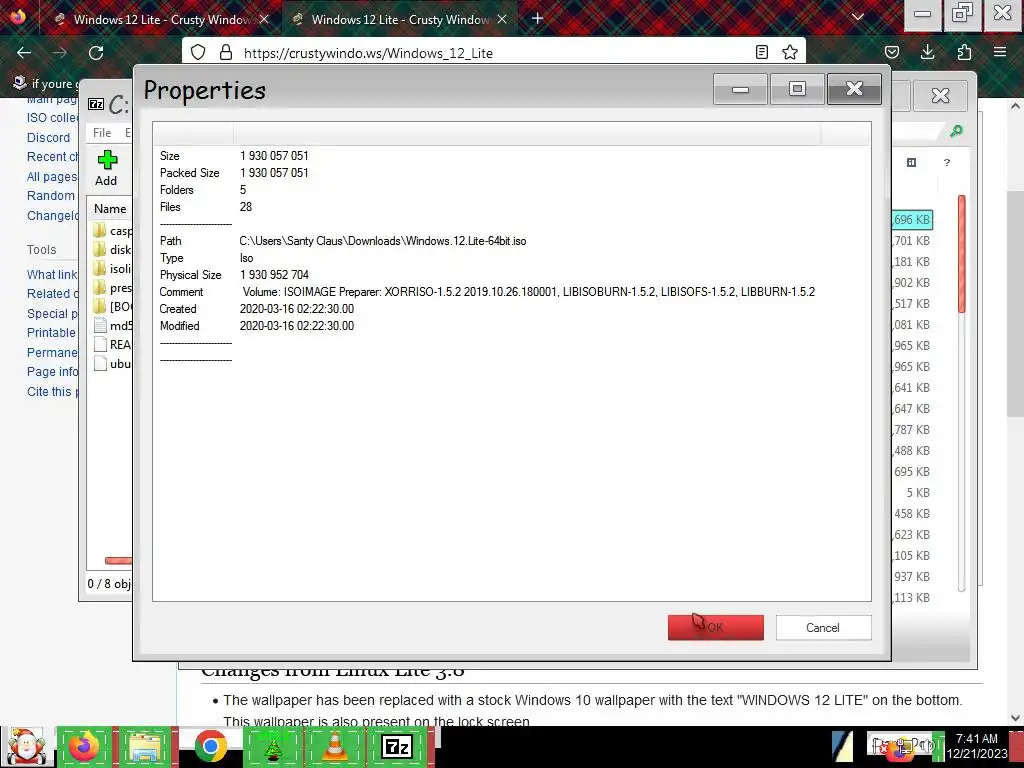Toggle preview pane icon in background window
The height and width of the screenshot is (768, 1024).
tap(912, 163)
